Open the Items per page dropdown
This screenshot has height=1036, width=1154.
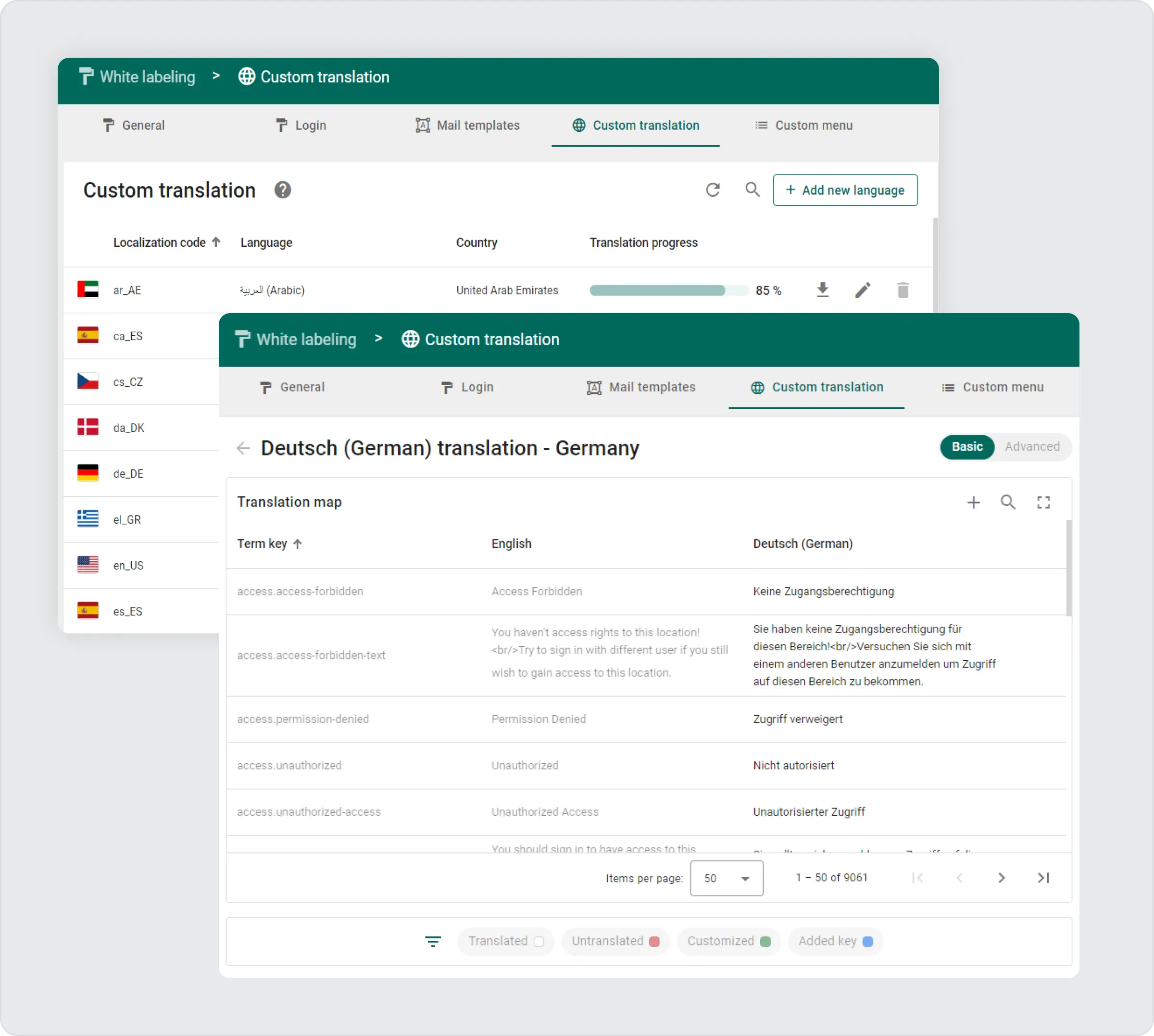click(x=726, y=878)
